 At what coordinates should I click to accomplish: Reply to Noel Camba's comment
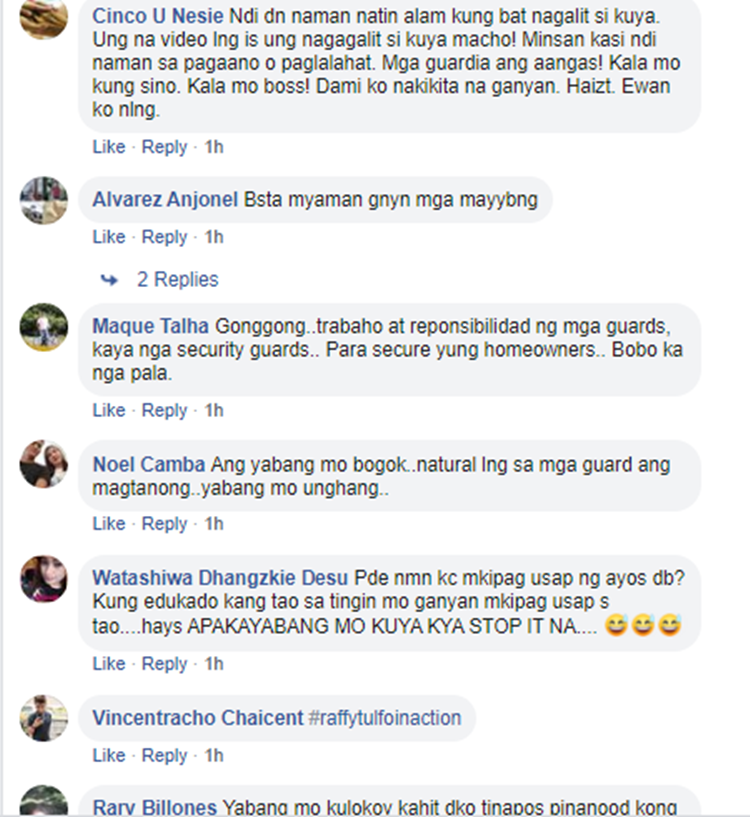click(164, 524)
